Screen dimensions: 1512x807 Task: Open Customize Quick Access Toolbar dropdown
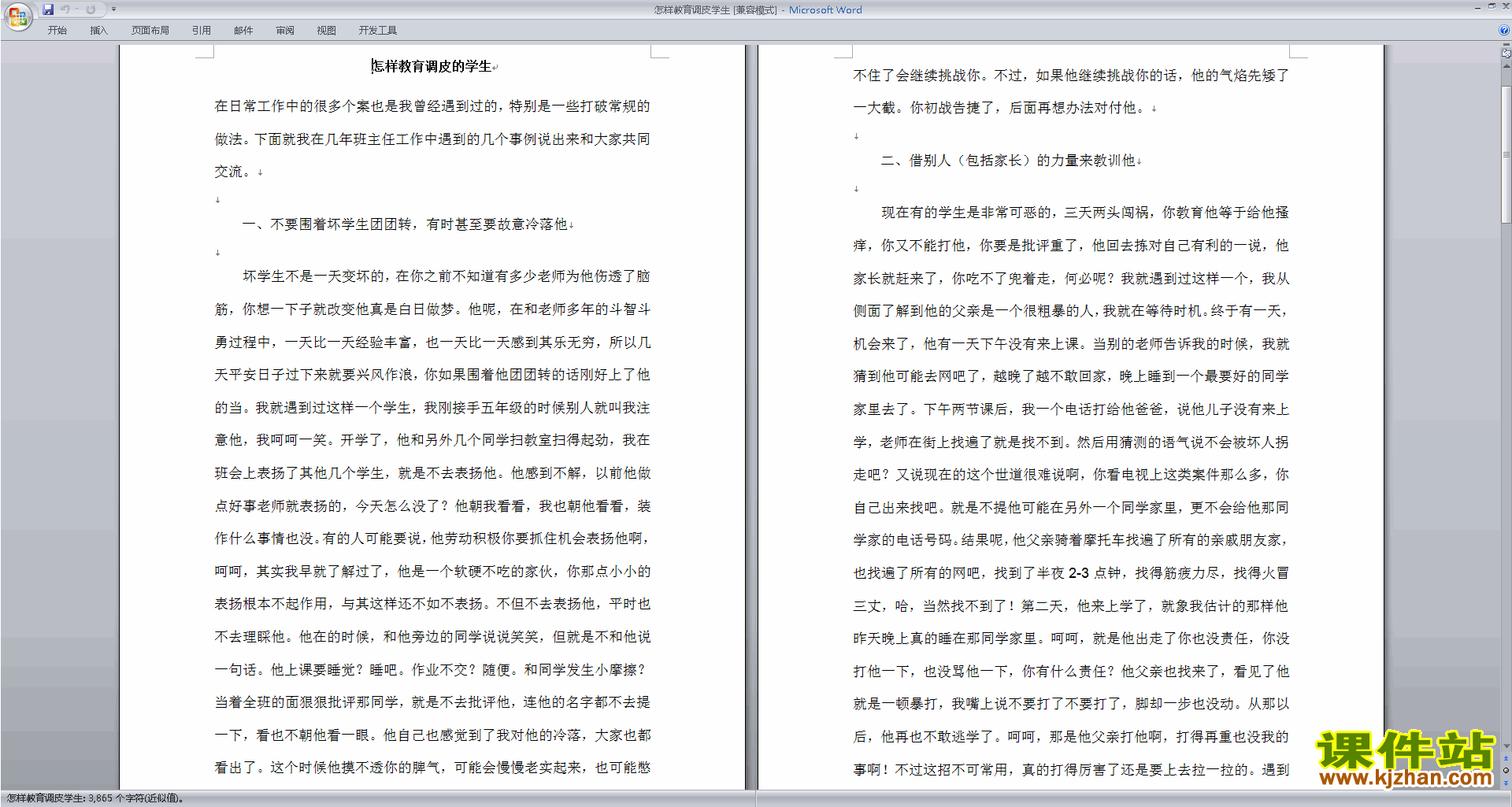click(x=113, y=9)
